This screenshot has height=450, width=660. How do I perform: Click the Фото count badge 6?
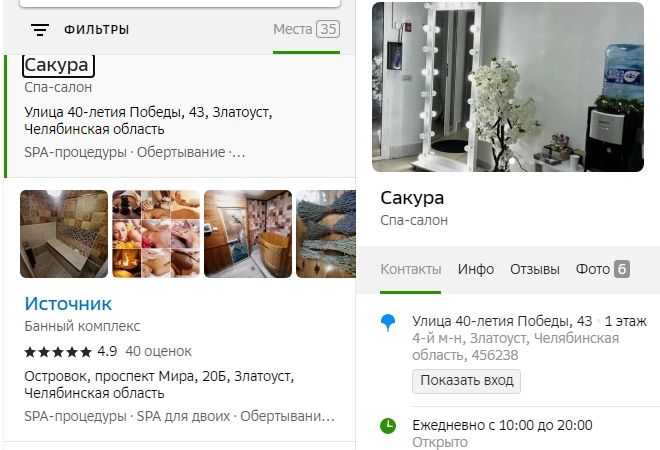click(x=622, y=269)
